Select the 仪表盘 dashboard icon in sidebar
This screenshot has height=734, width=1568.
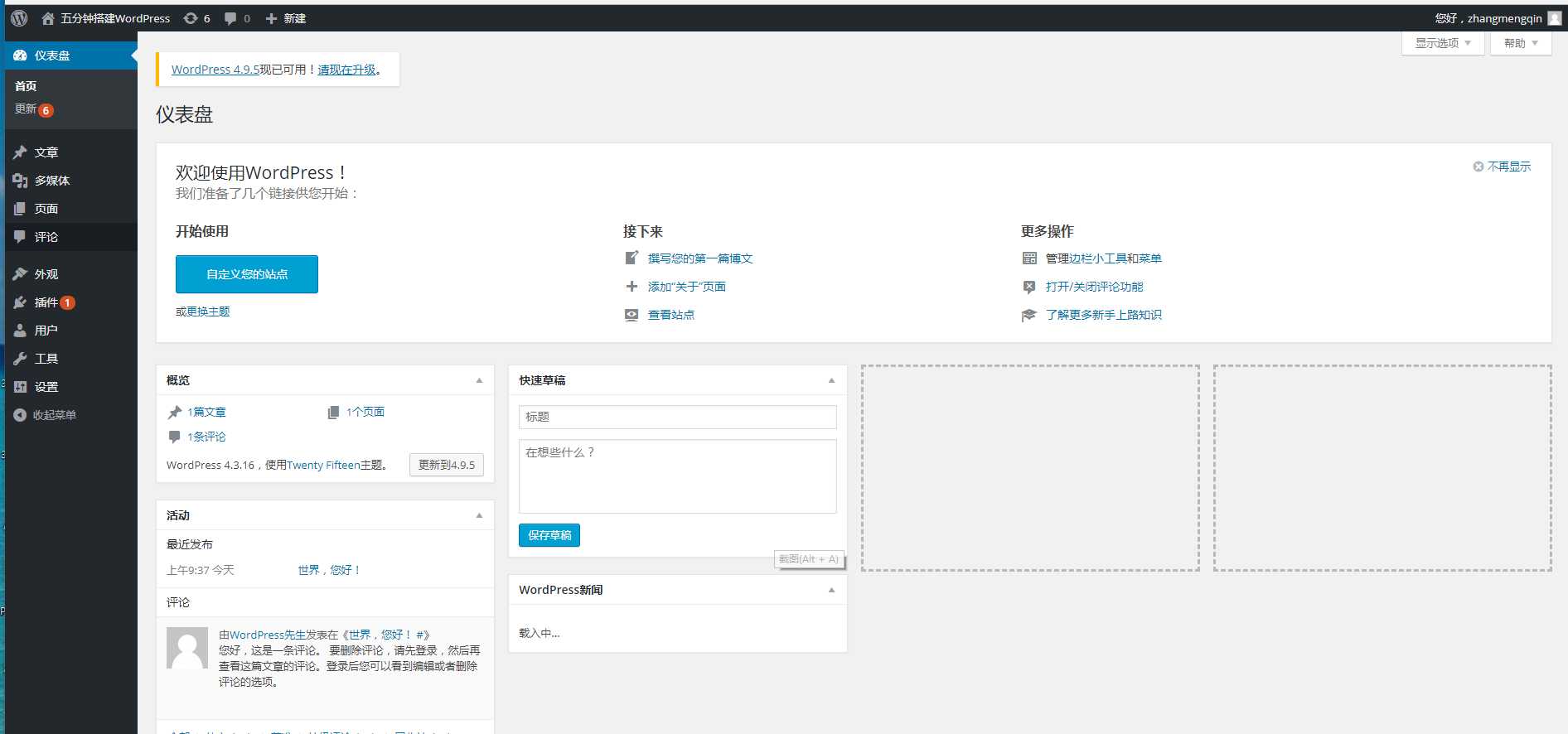(20, 56)
